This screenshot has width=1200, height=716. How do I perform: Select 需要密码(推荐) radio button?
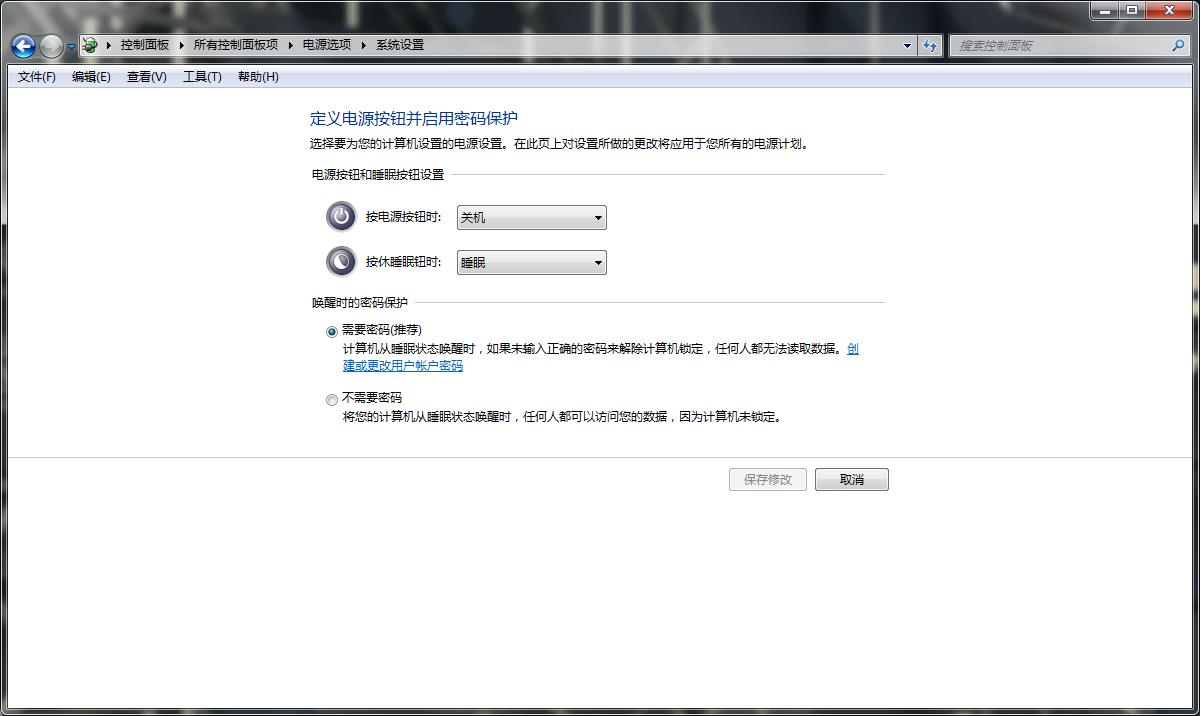[332, 331]
